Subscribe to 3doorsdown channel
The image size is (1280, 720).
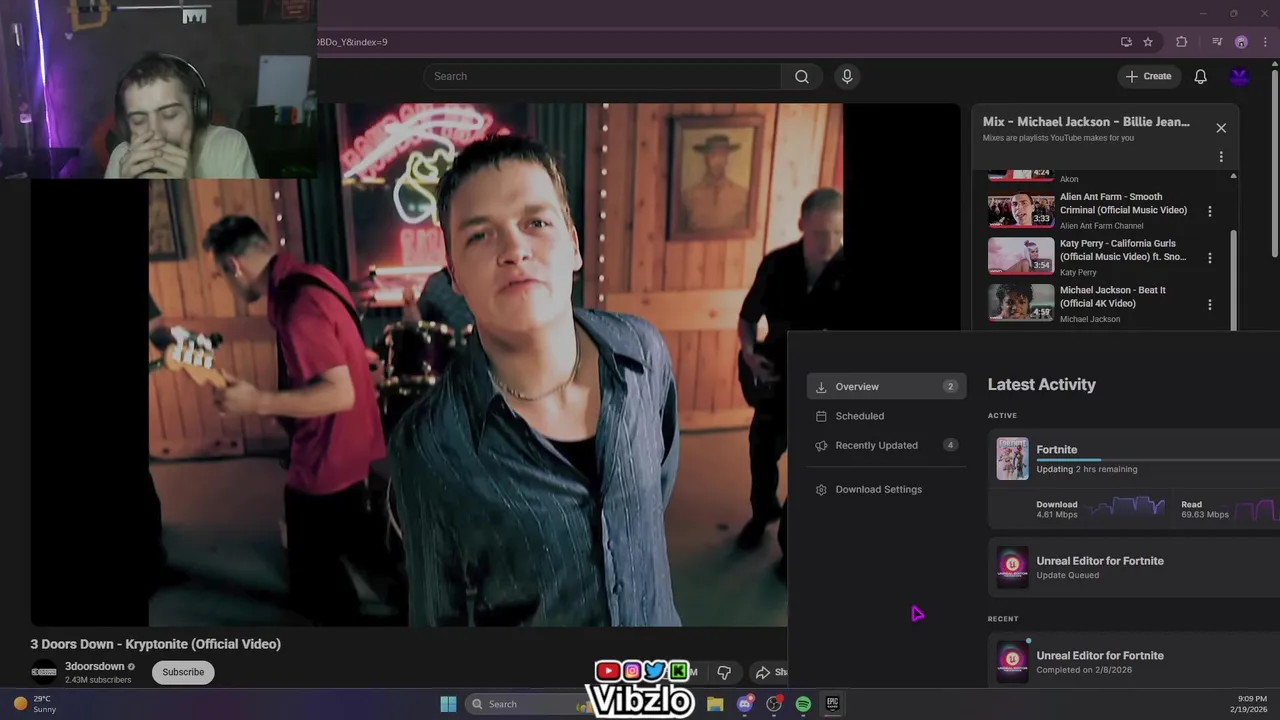[183, 672]
